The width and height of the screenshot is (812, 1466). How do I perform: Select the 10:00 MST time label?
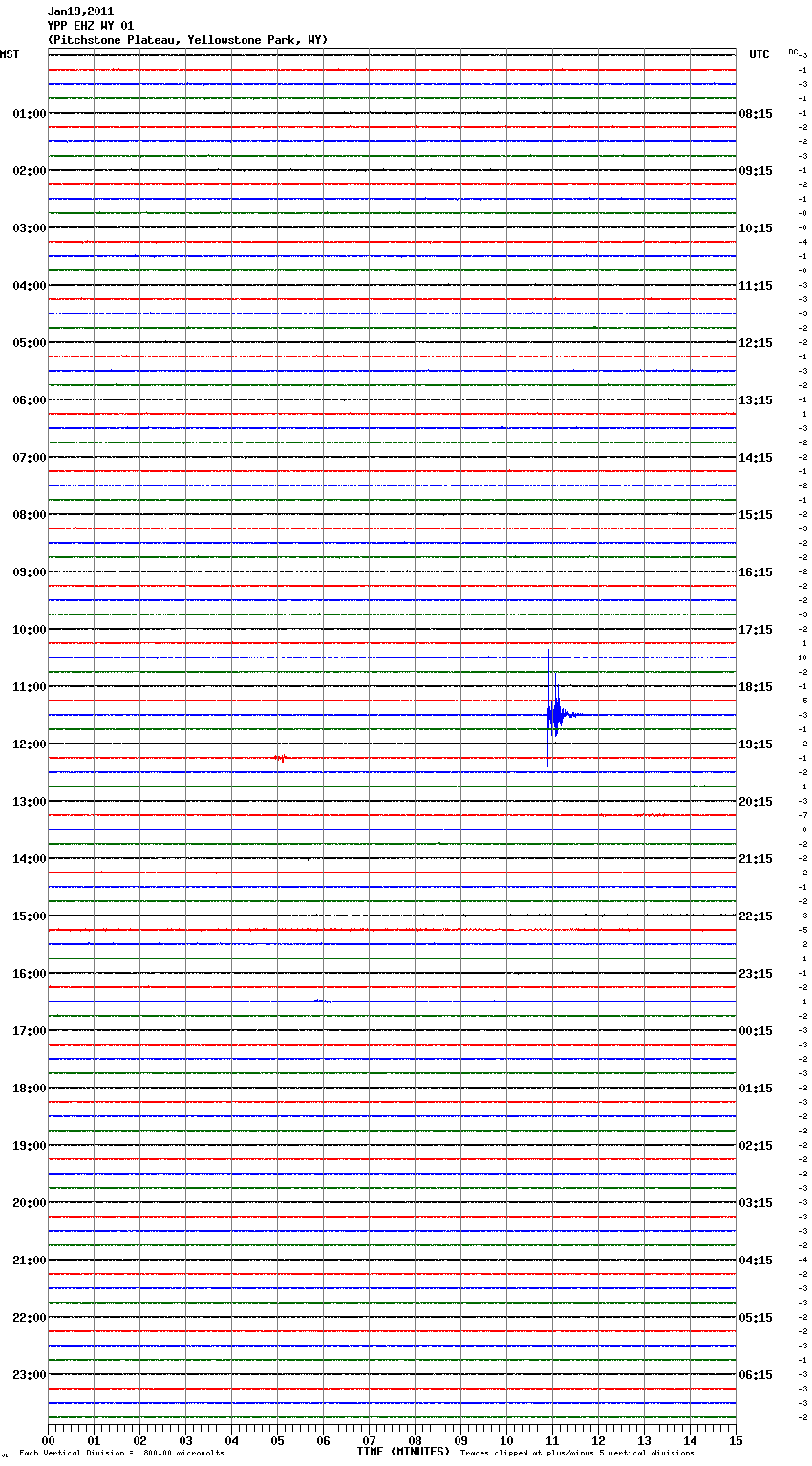29,630
